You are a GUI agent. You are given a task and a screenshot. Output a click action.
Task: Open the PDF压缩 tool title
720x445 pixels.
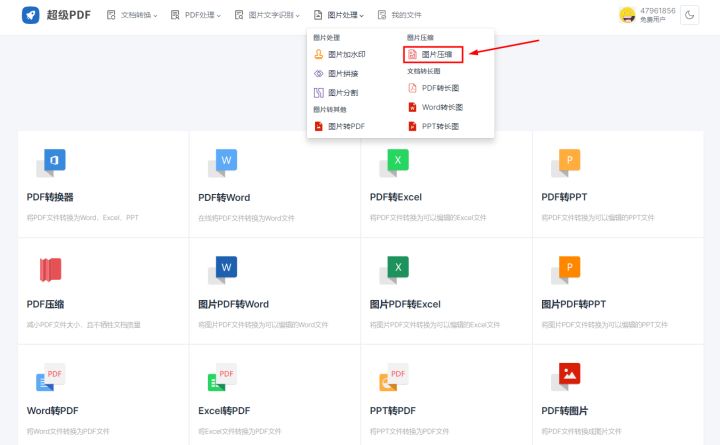[x=45, y=304]
